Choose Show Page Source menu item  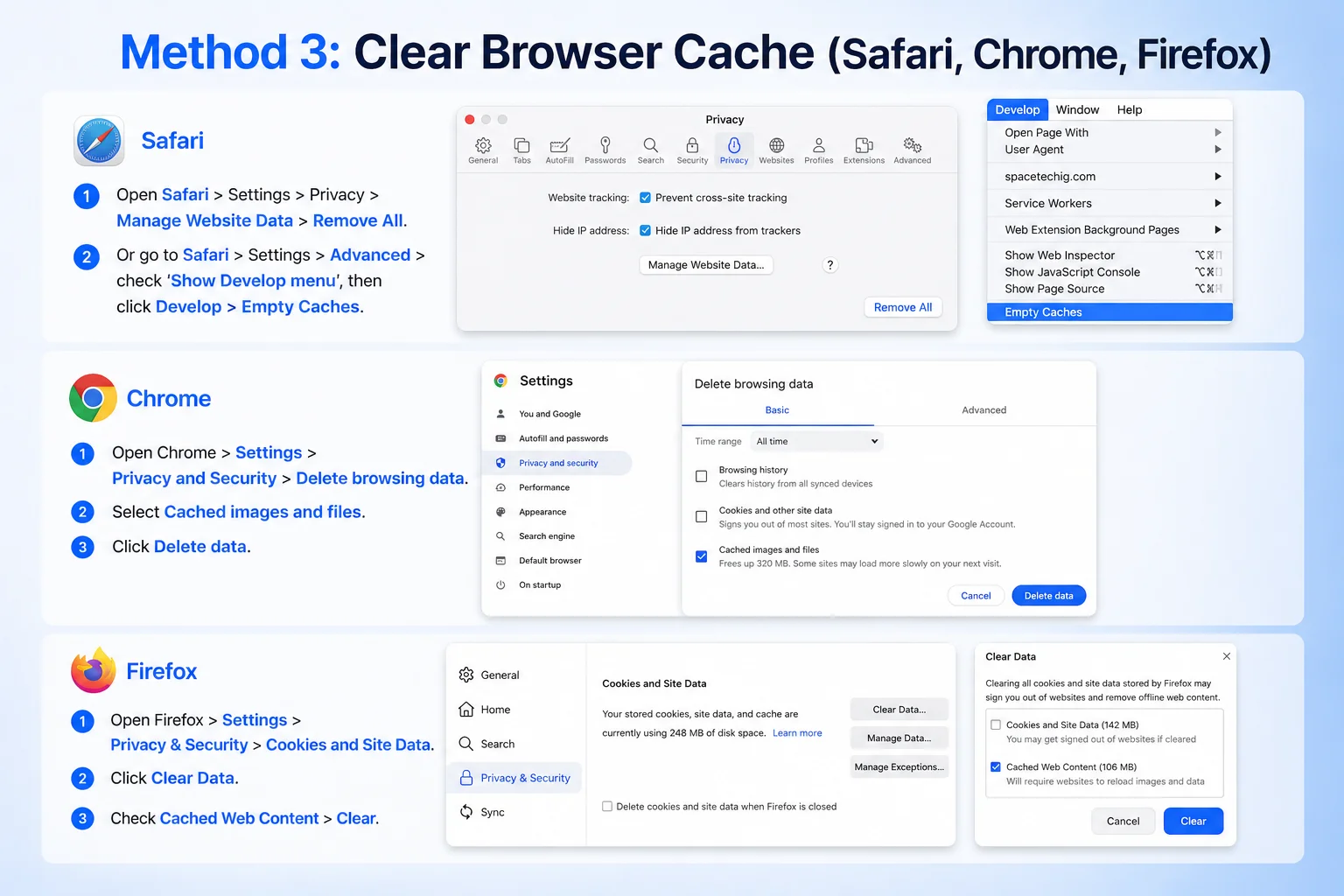pos(1109,289)
